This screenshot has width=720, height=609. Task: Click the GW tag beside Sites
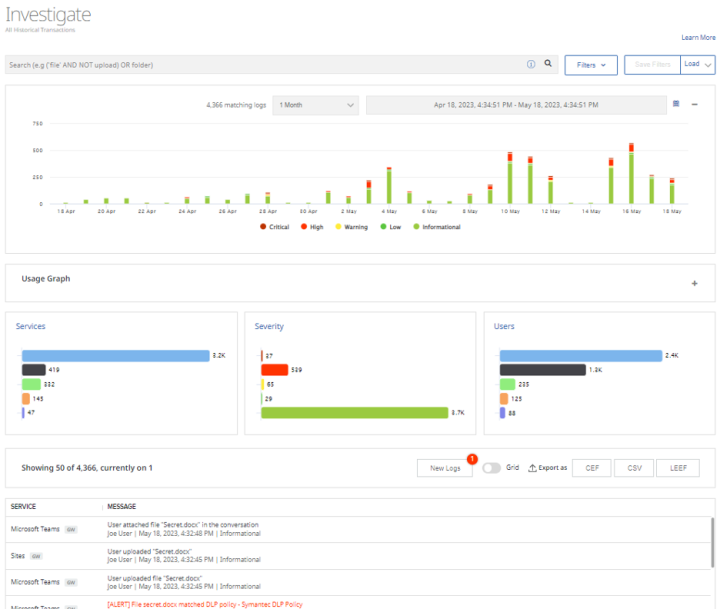[36, 556]
